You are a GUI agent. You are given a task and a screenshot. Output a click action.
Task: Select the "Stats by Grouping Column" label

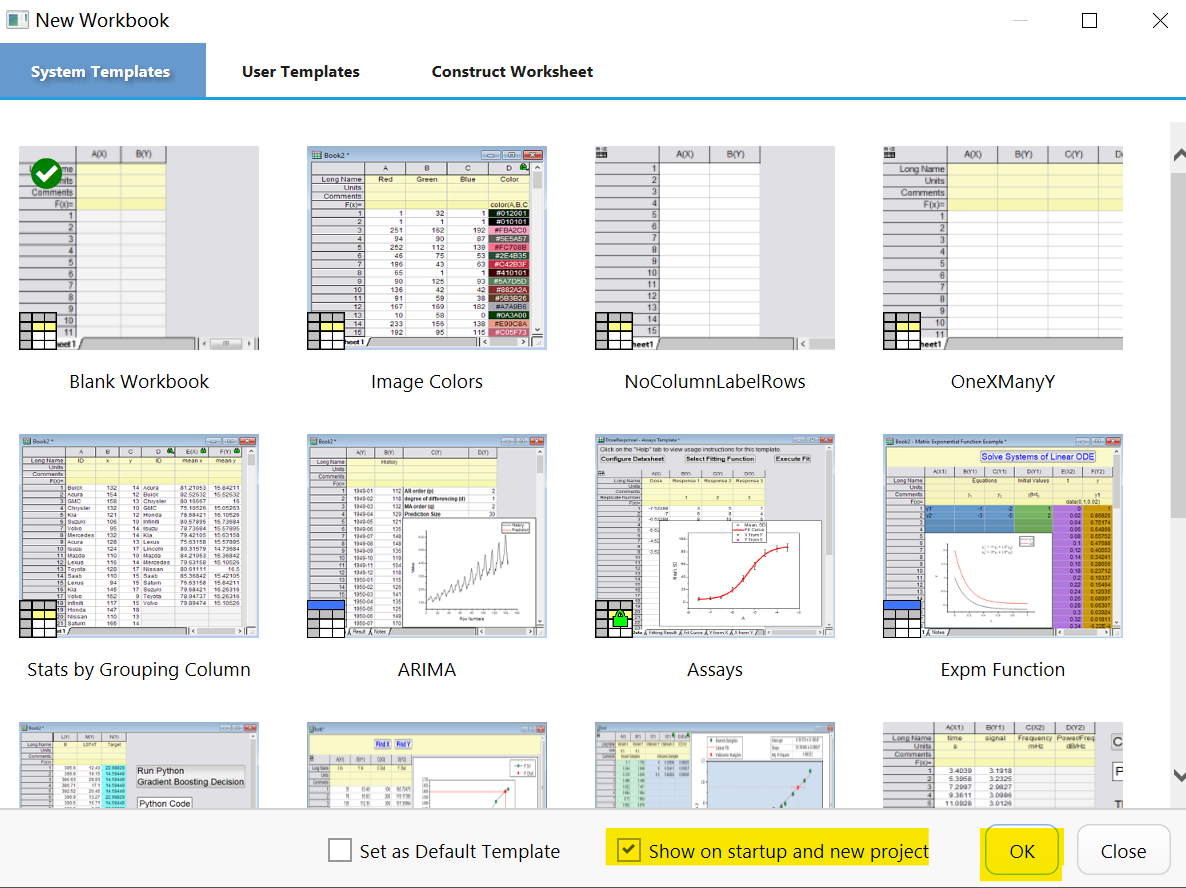click(x=139, y=670)
